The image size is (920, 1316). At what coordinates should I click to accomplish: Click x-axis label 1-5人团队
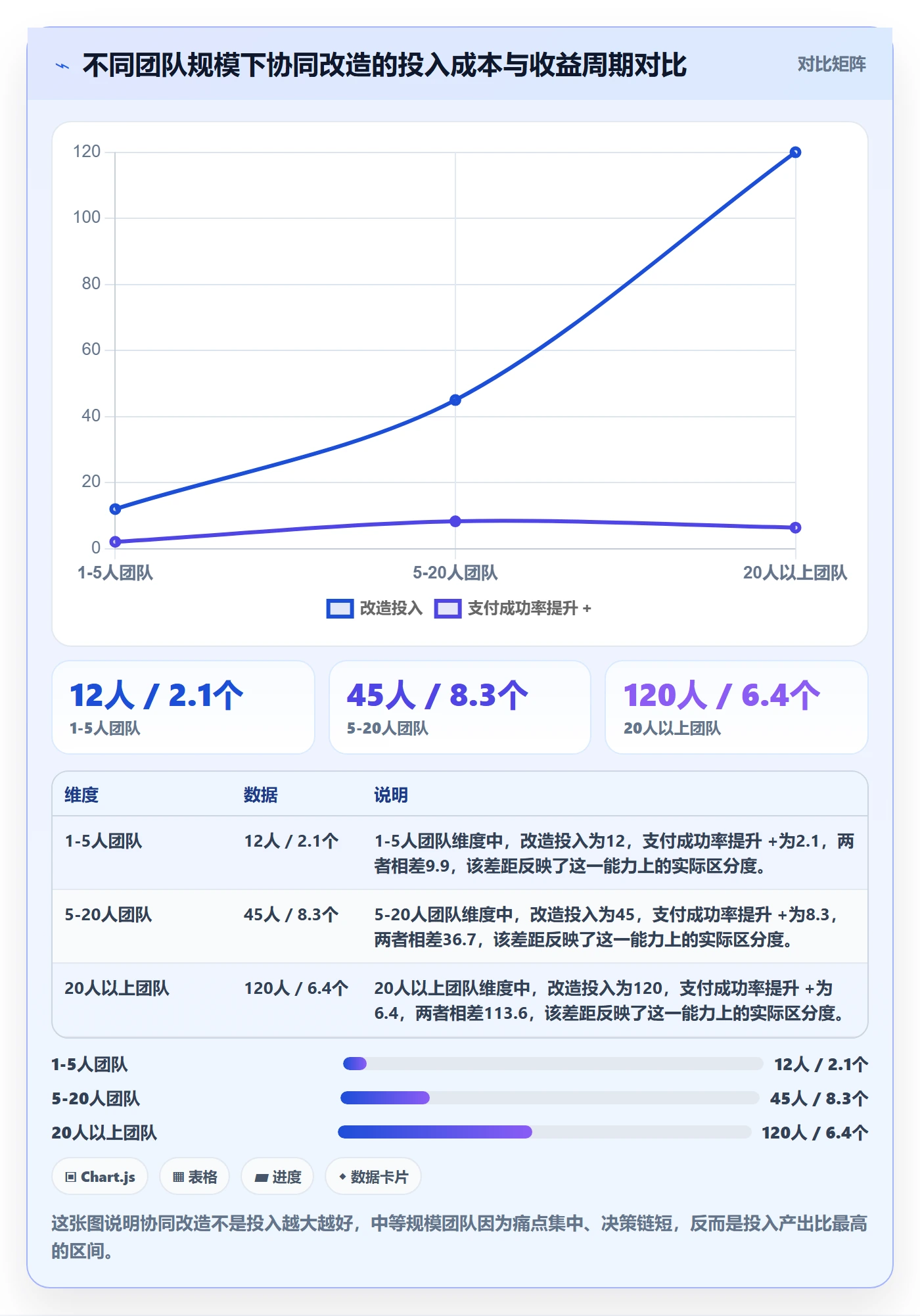pos(115,573)
